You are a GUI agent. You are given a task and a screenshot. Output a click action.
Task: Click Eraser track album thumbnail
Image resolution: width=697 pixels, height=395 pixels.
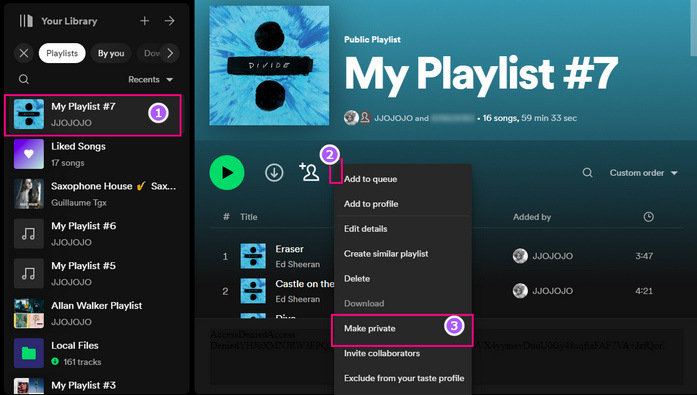click(253, 256)
